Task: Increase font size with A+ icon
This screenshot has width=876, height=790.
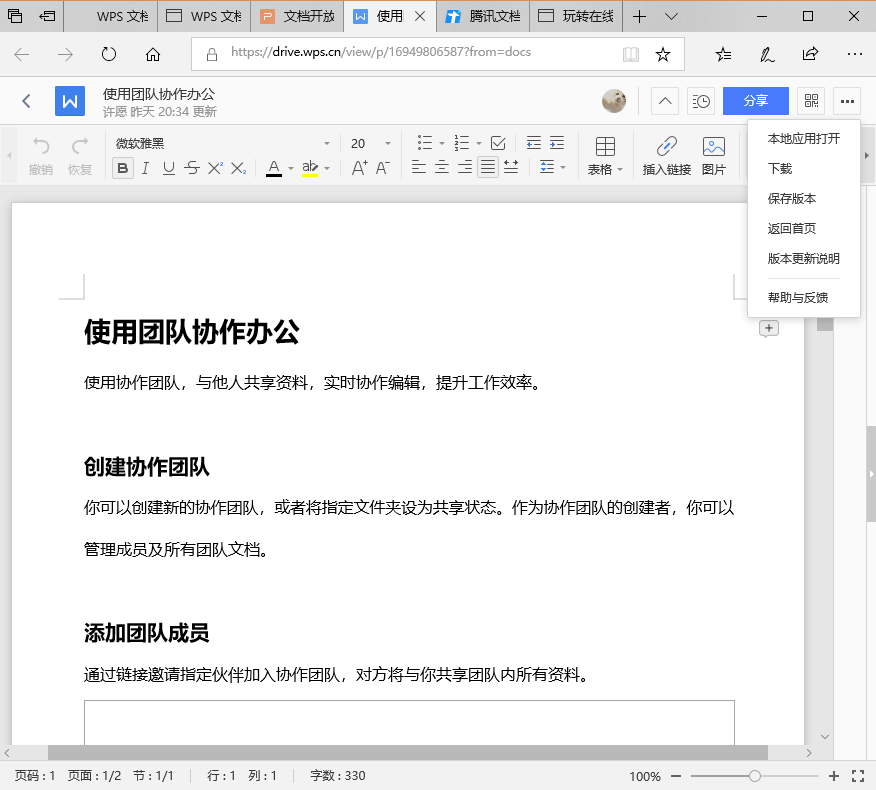Action: [359, 168]
